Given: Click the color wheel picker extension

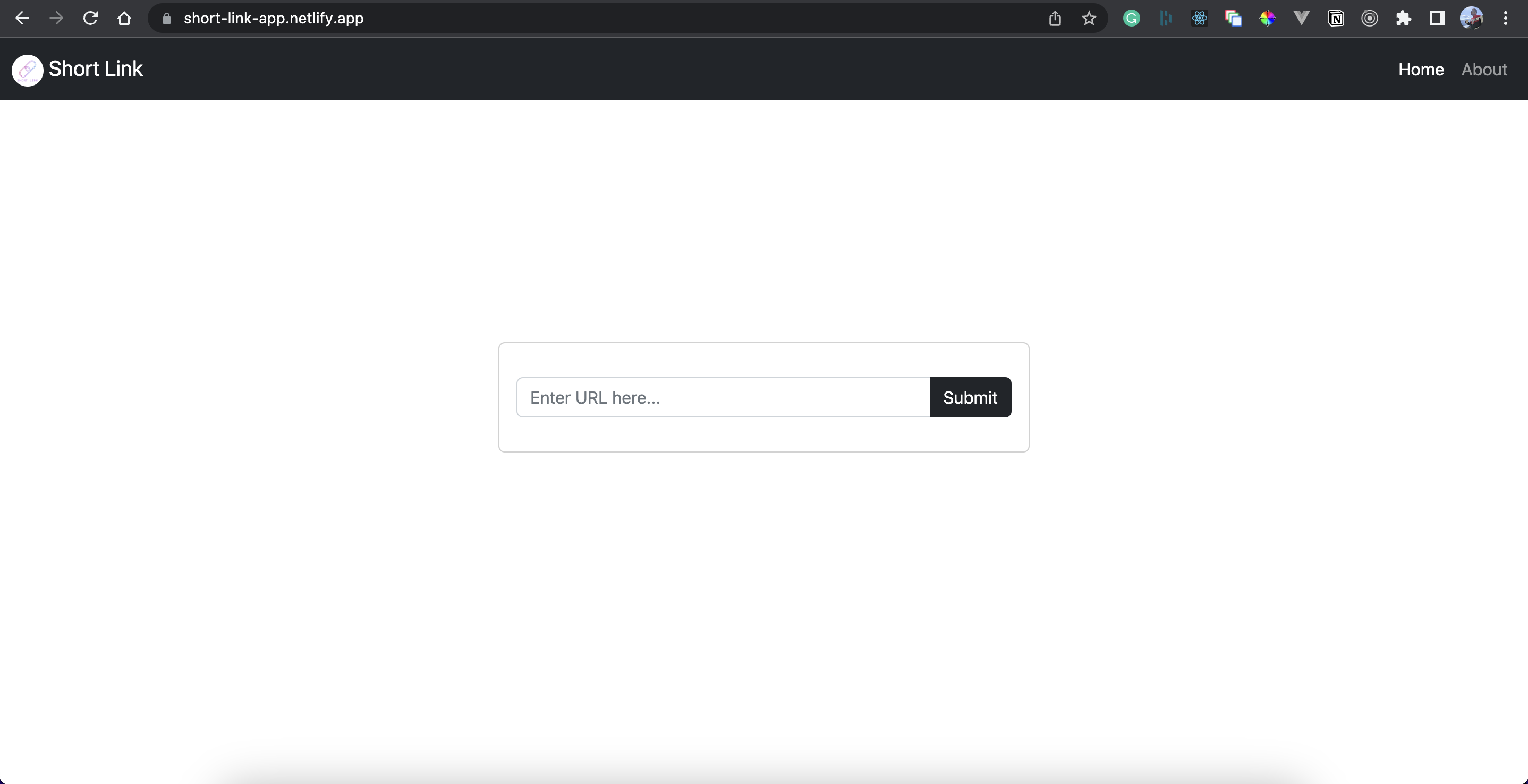Looking at the screenshot, I should click(x=1268, y=19).
